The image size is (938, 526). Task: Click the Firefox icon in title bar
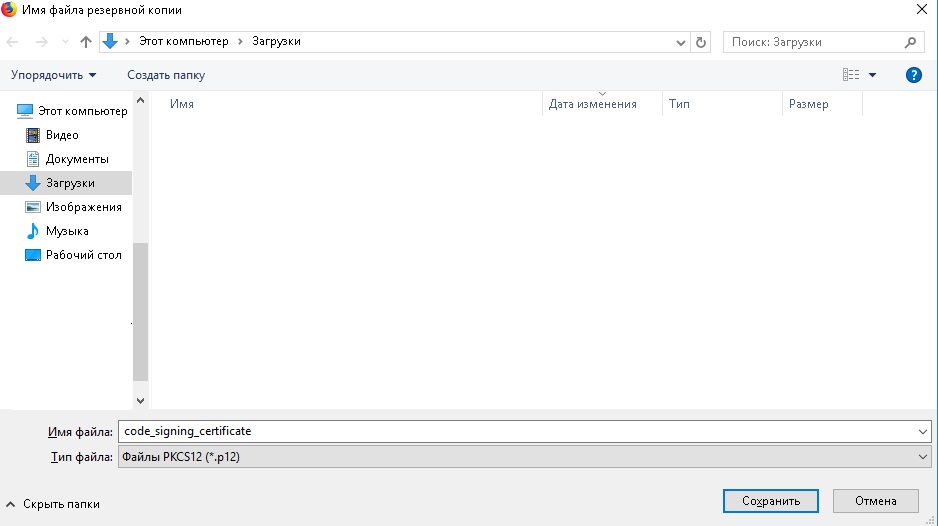tap(8, 10)
